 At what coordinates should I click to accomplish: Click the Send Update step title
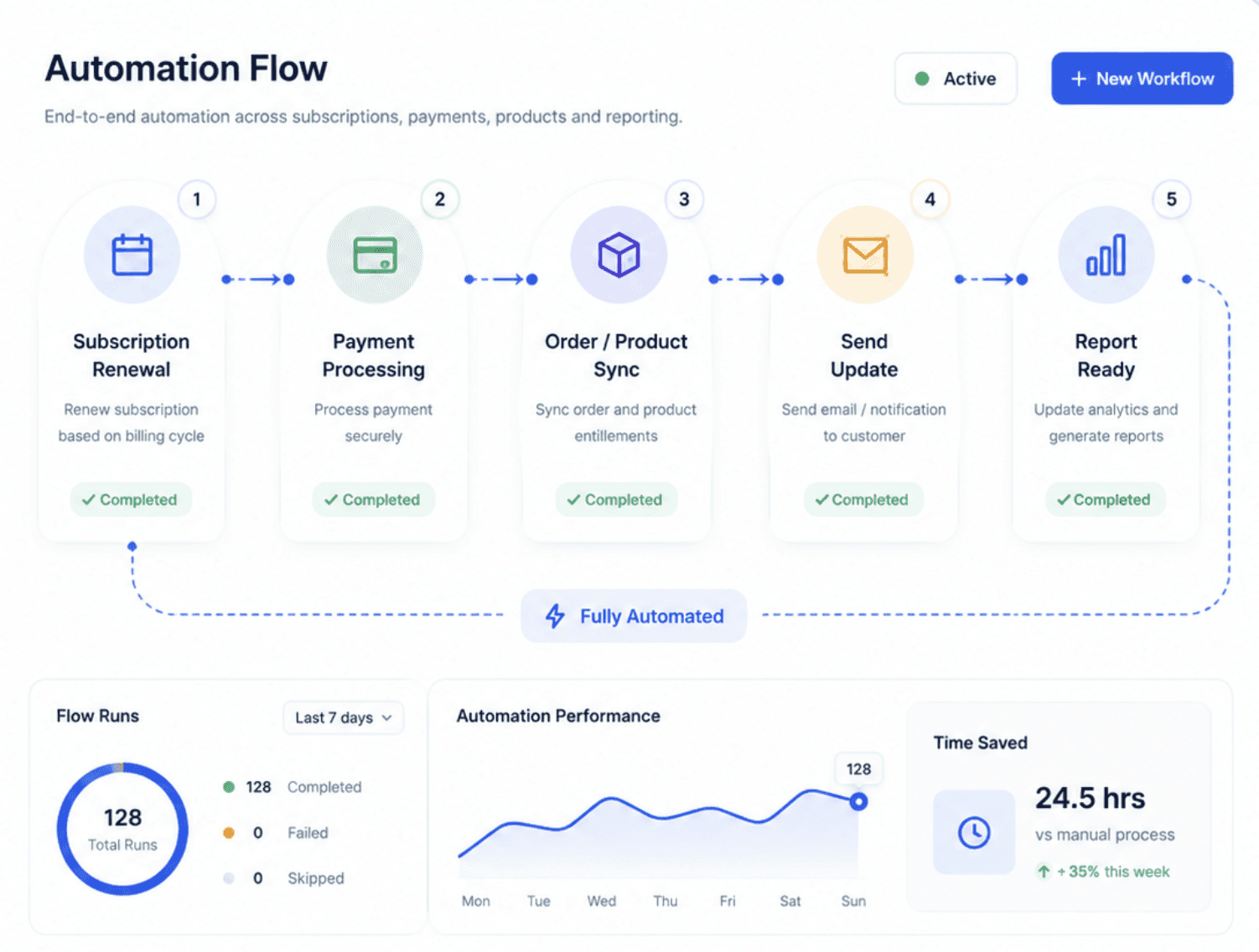[864, 355]
